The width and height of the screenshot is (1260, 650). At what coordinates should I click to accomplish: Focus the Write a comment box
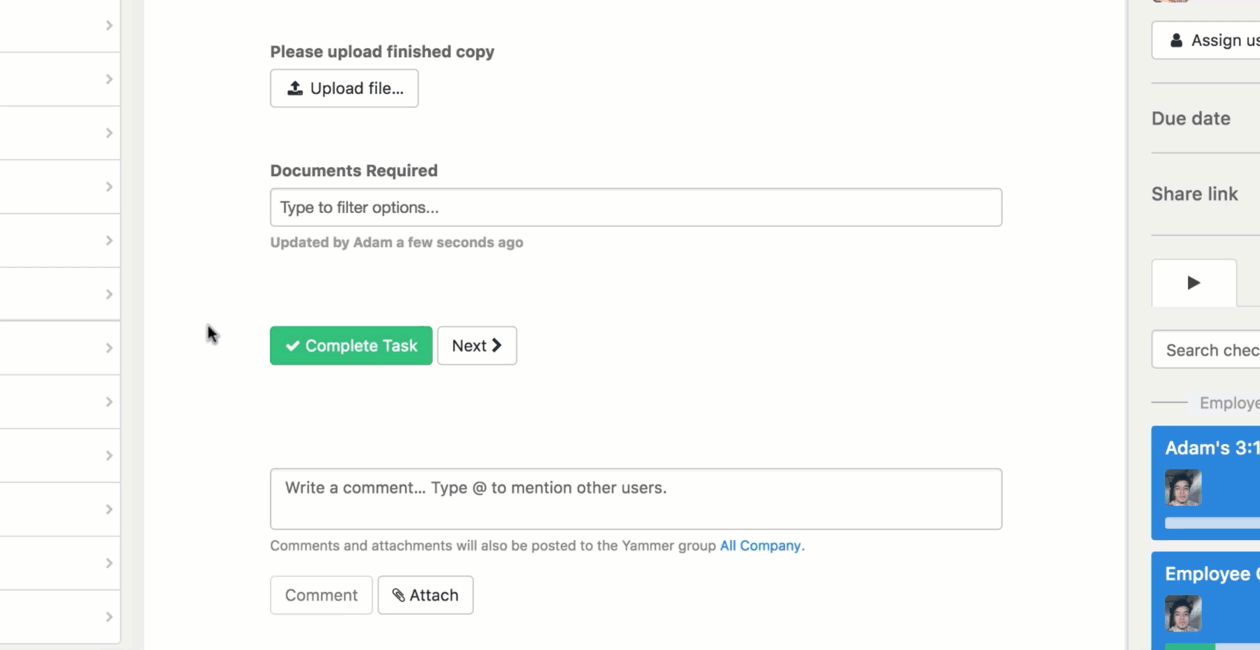coord(636,498)
